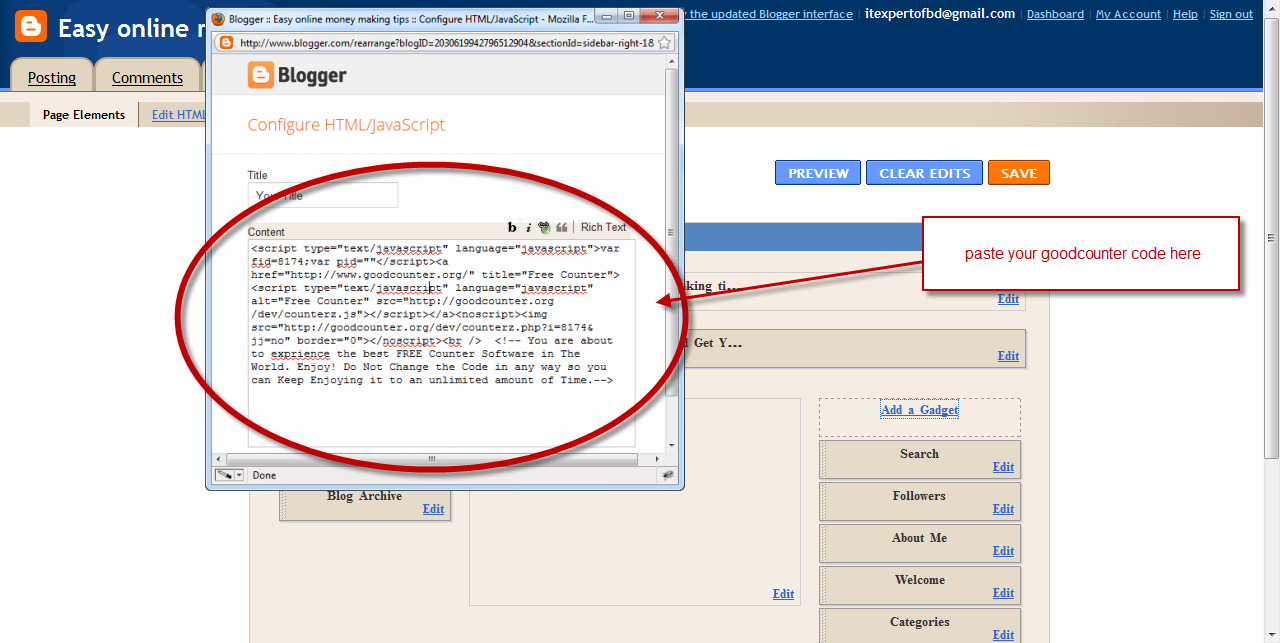The width and height of the screenshot is (1280, 643).
Task: Click the eyedropper icon in popup status bar
Action: (224, 475)
